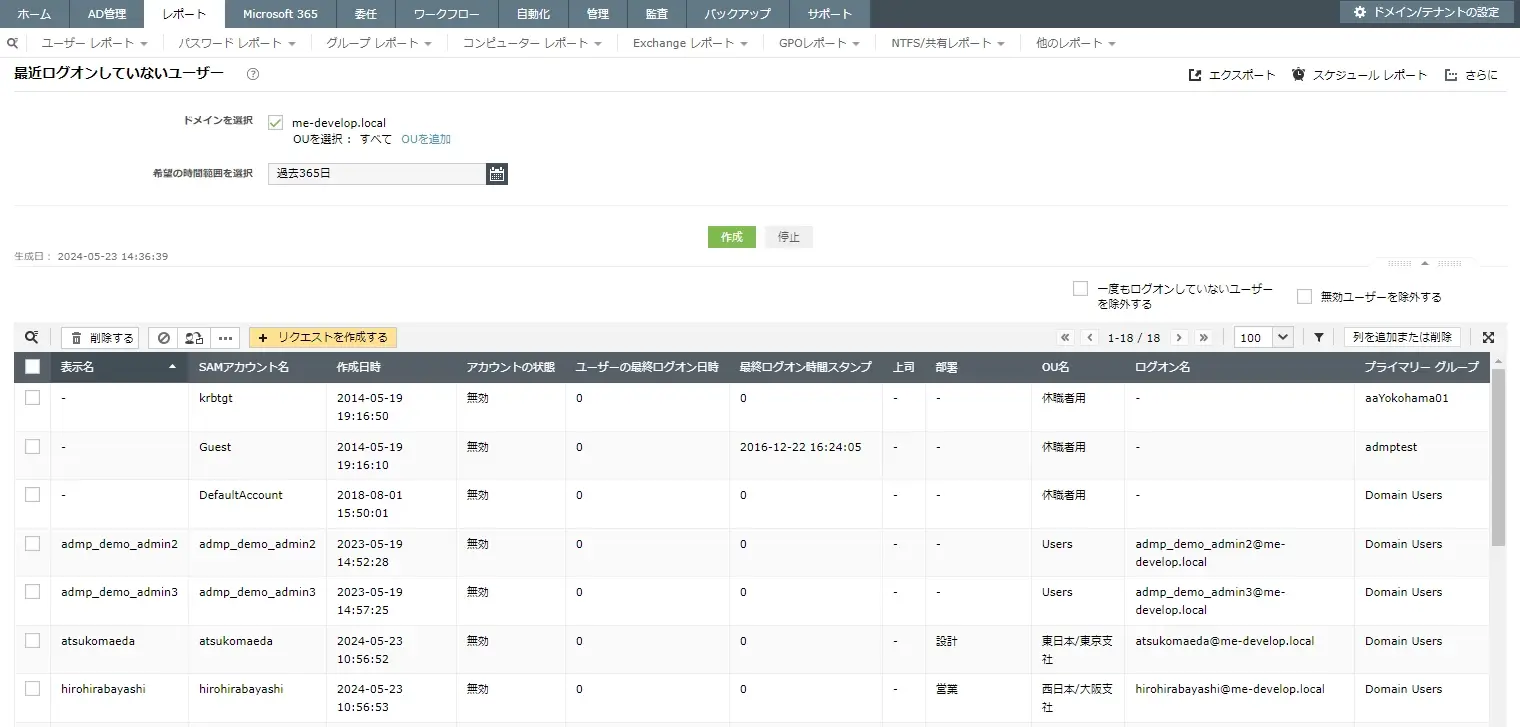This screenshot has height=727, width=1520.
Task: Expand ユーザー レポート dropdown menu
Action: point(94,43)
